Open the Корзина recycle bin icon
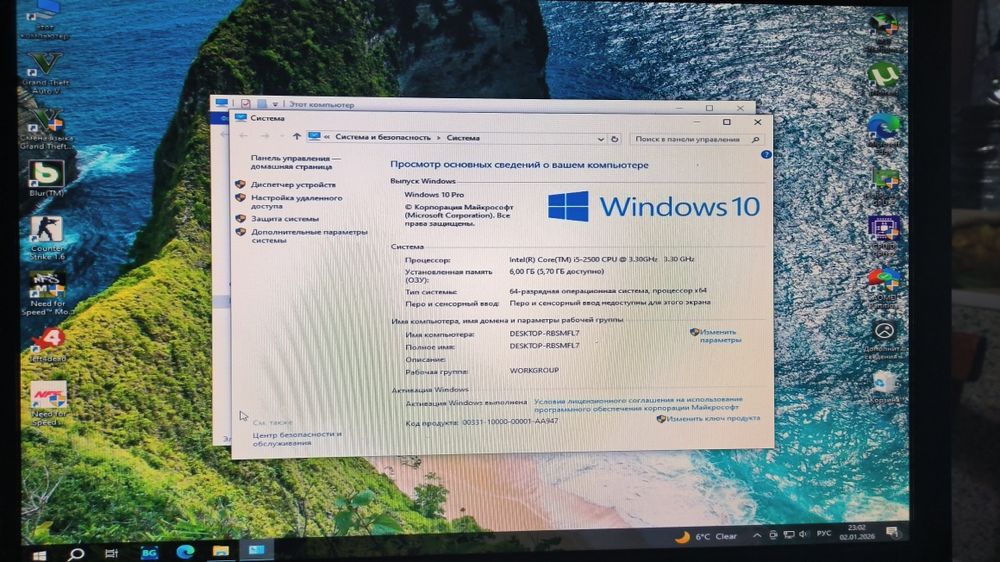This screenshot has height=562, width=1000. tap(884, 387)
